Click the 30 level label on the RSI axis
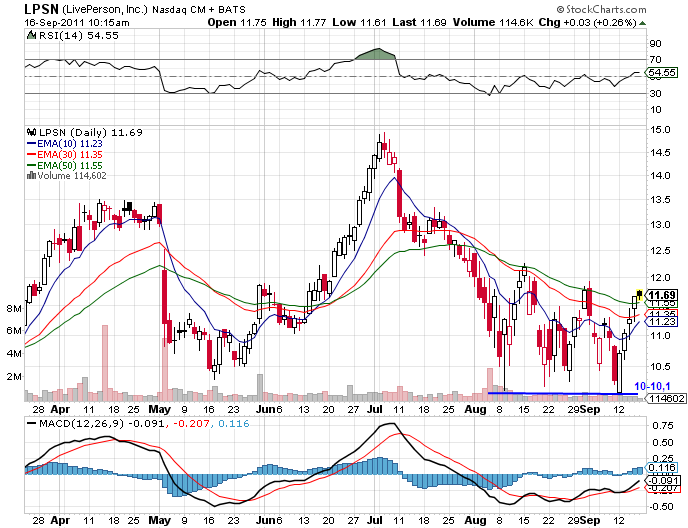This screenshot has width=688, height=528. click(656, 93)
